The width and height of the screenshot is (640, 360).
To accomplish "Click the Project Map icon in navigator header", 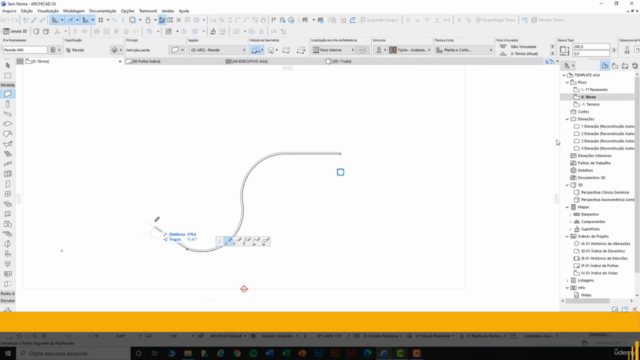I will click(x=604, y=66).
